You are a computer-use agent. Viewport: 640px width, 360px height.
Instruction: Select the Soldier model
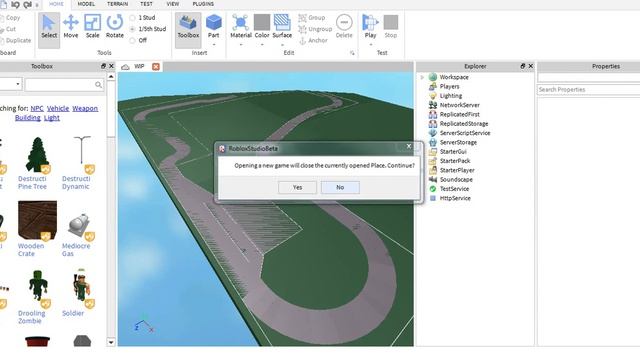[79, 293]
